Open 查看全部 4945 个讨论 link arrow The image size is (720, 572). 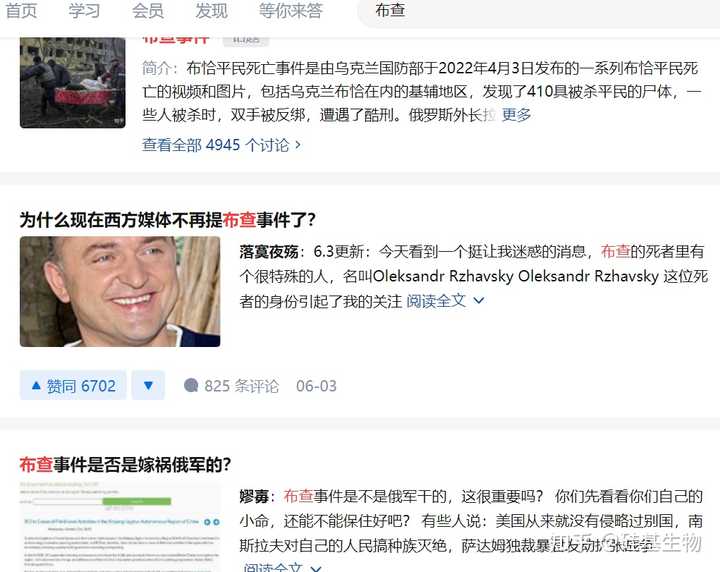(298, 145)
